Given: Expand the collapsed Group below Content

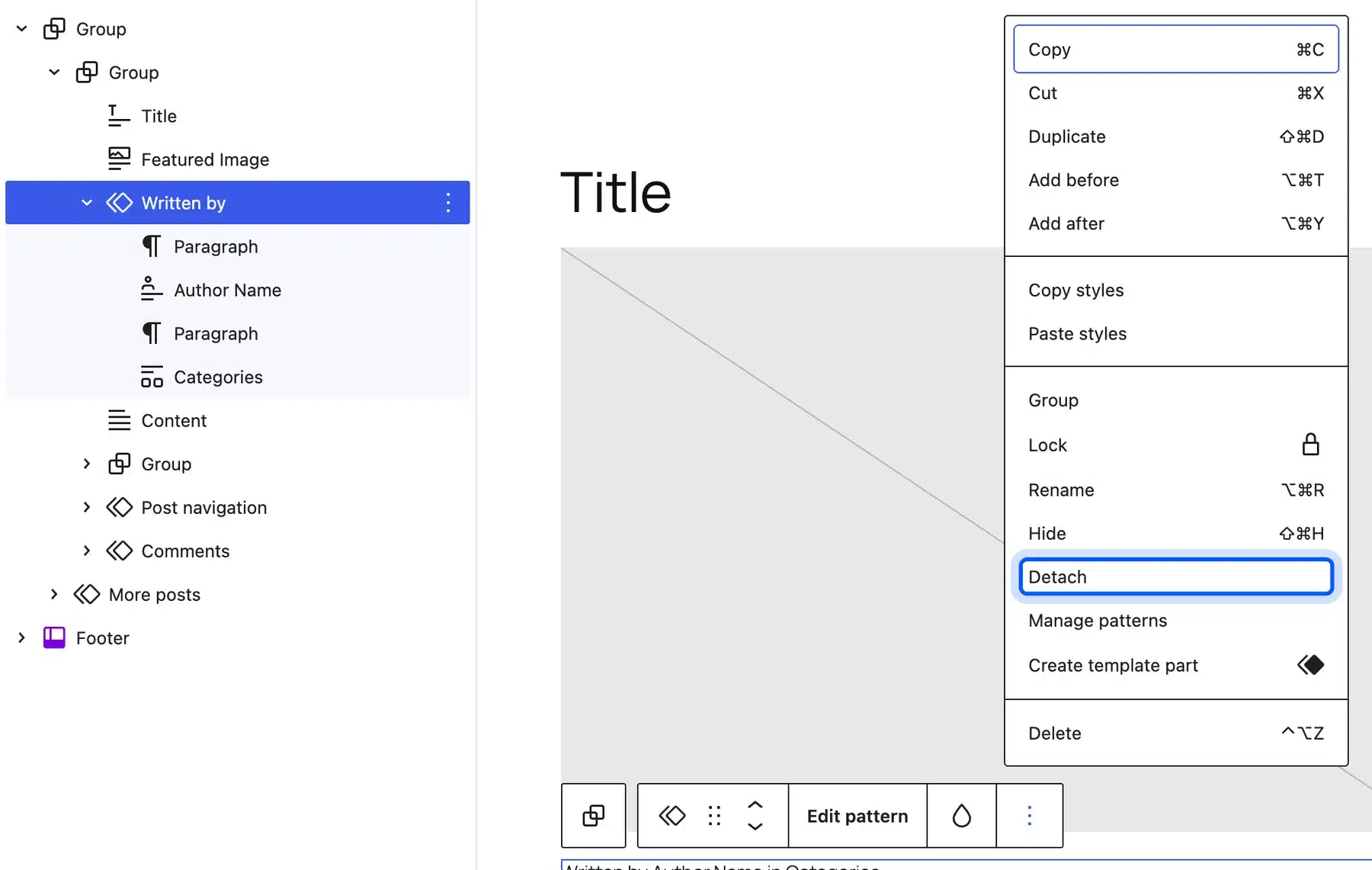Looking at the screenshot, I should point(87,464).
